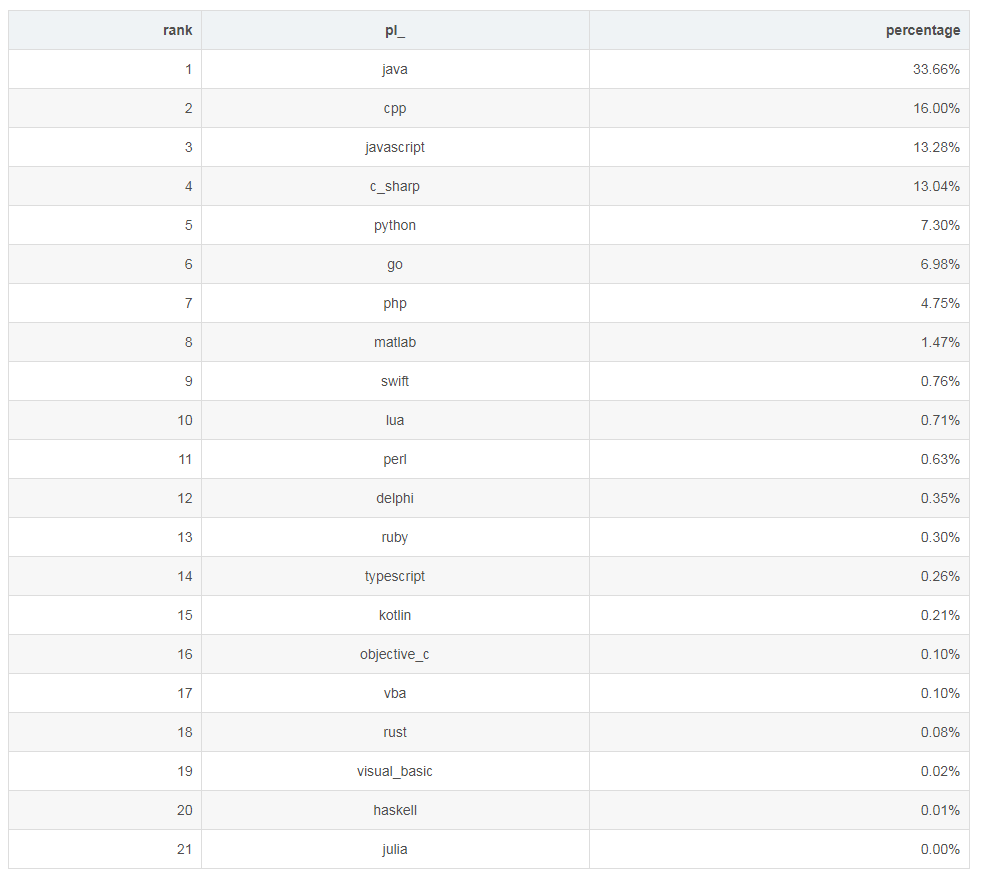Click rank number 21 cell
The width and height of the screenshot is (981, 878).
tap(184, 849)
